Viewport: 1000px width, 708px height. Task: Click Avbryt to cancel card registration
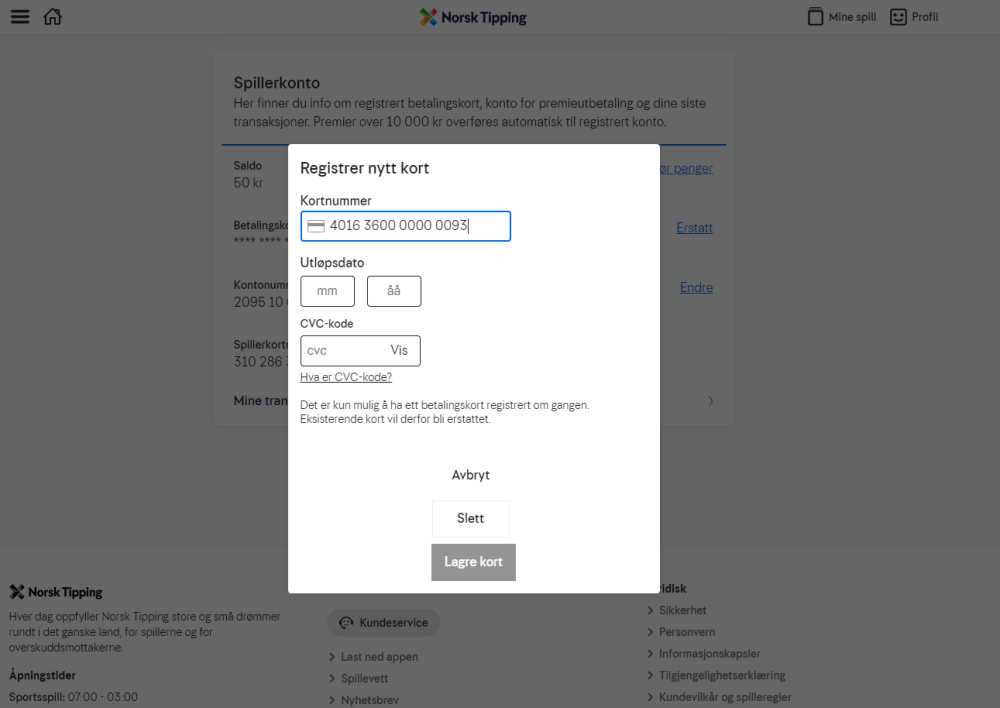tap(470, 475)
